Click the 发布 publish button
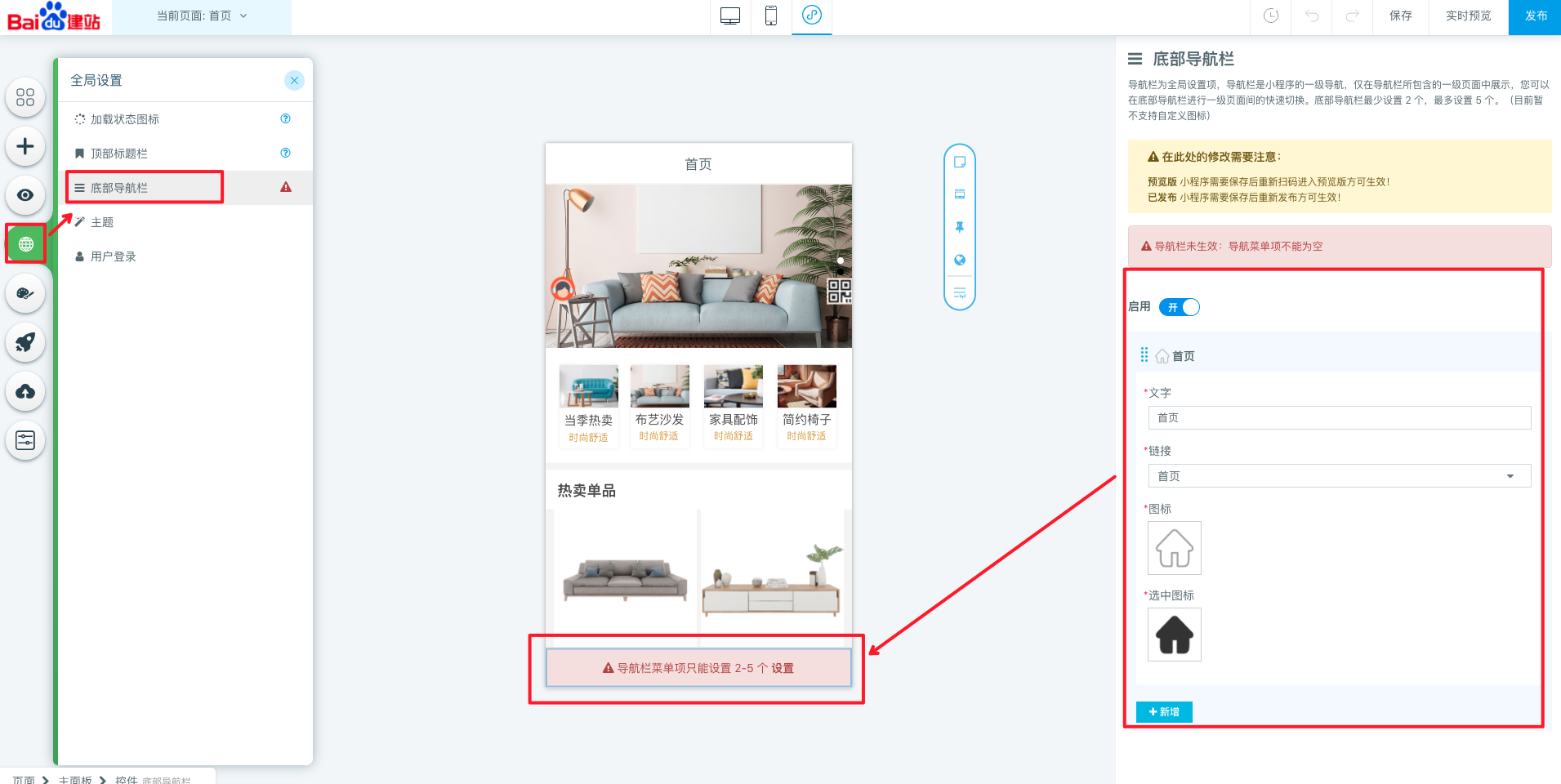 [x=1536, y=16]
